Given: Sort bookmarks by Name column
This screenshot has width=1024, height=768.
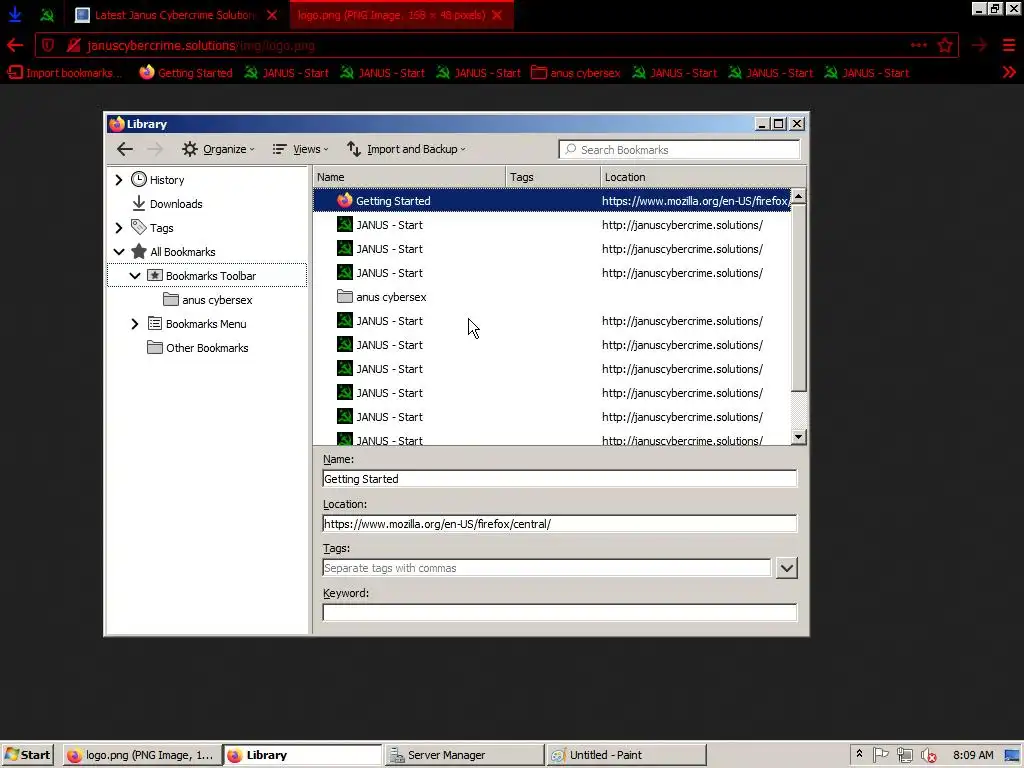Looking at the screenshot, I should click(x=409, y=177).
